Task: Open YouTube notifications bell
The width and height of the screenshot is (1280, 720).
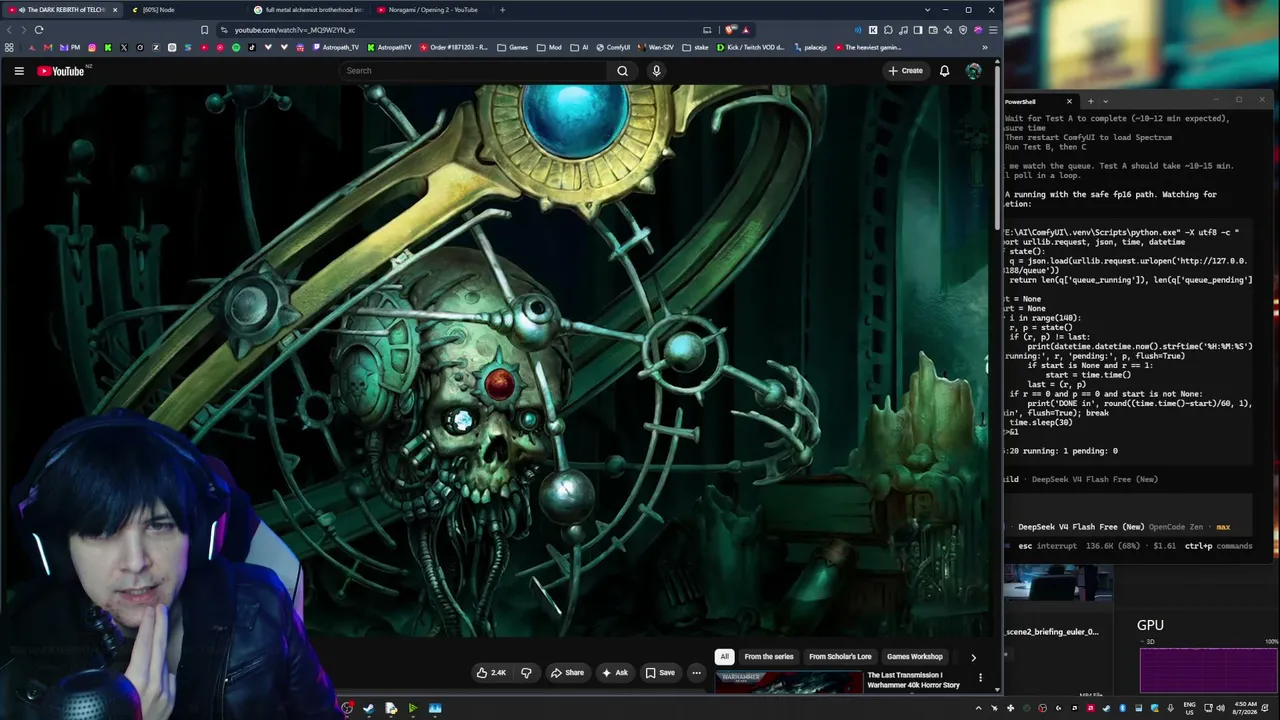Action: (944, 71)
